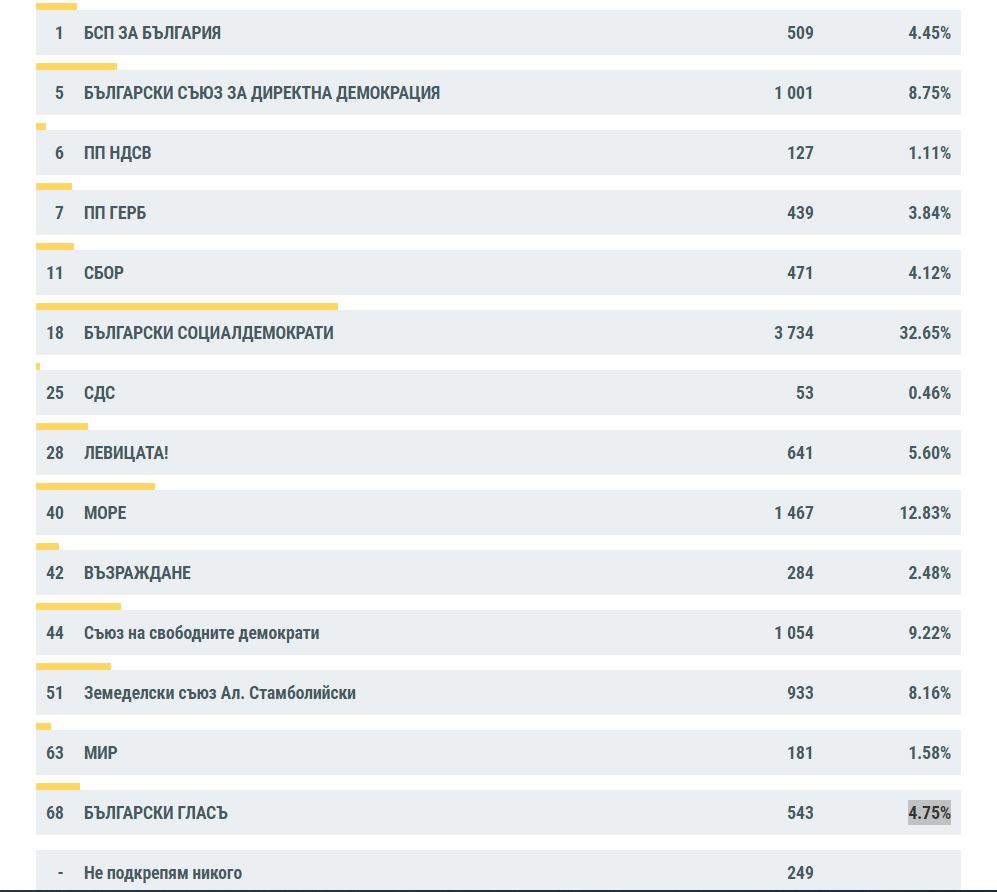The height and width of the screenshot is (892, 997).
Task: Click vote count 127 for ПП НДСВ
Action: pyautogui.click(x=800, y=153)
